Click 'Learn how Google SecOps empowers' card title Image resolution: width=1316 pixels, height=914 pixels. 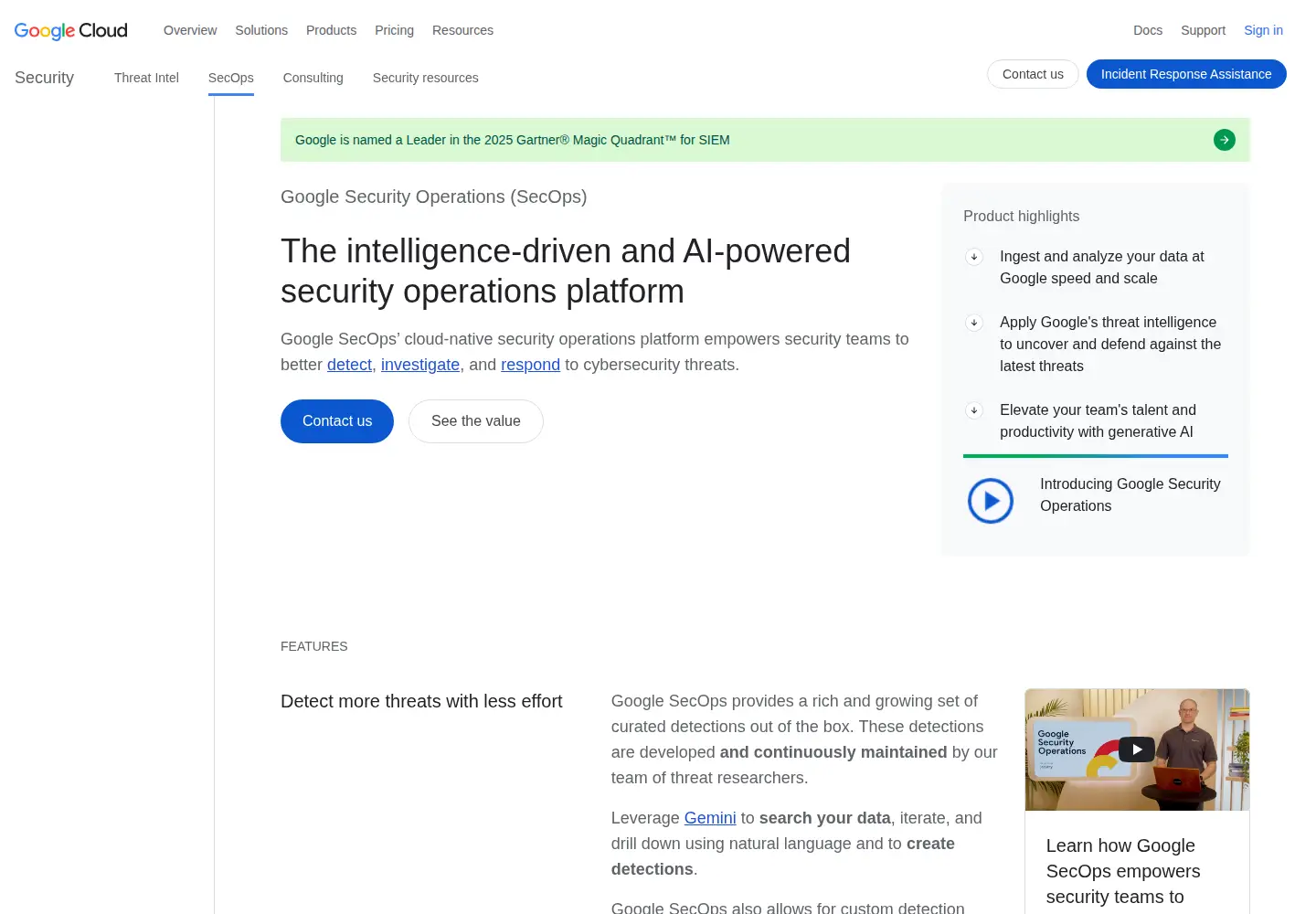(x=1123, y=871)
